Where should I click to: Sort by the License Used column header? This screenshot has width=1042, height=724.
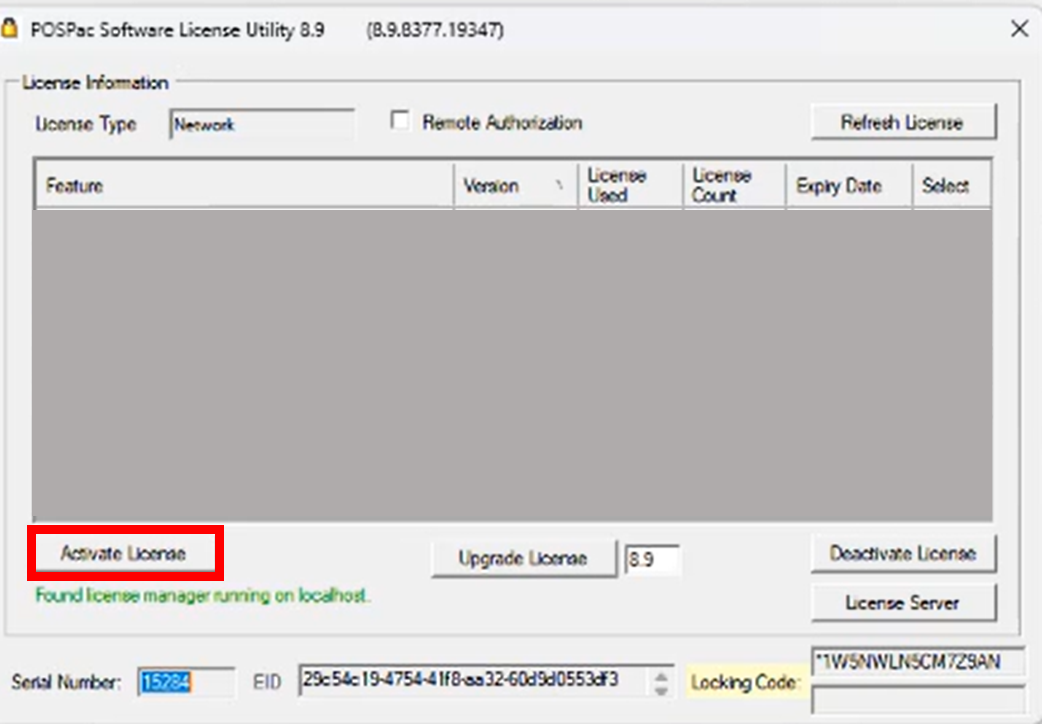631,185
